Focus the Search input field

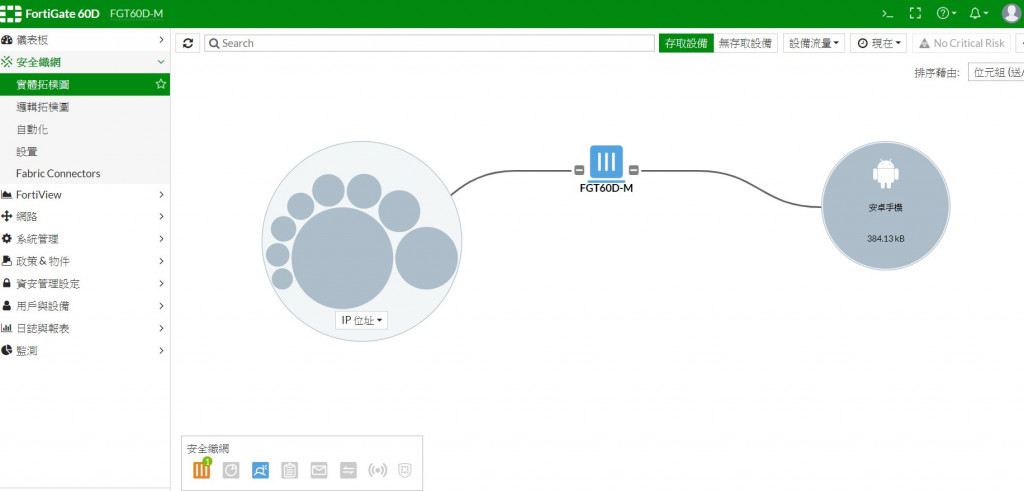[429, 43]
